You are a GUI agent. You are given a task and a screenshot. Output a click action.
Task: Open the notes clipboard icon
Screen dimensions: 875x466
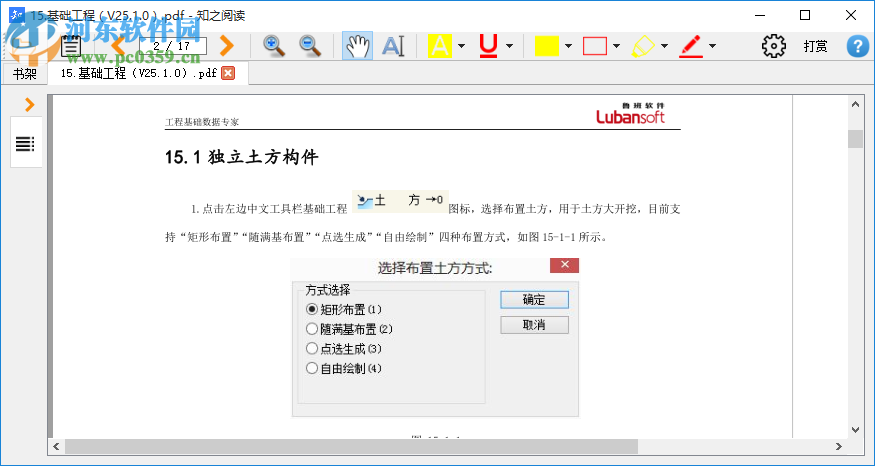(71, 46)
